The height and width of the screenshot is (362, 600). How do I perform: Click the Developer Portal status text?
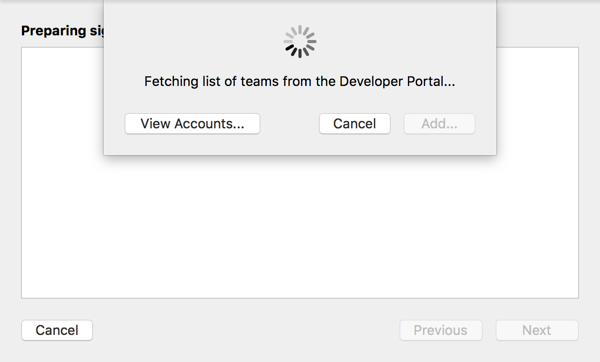point(300,82)
